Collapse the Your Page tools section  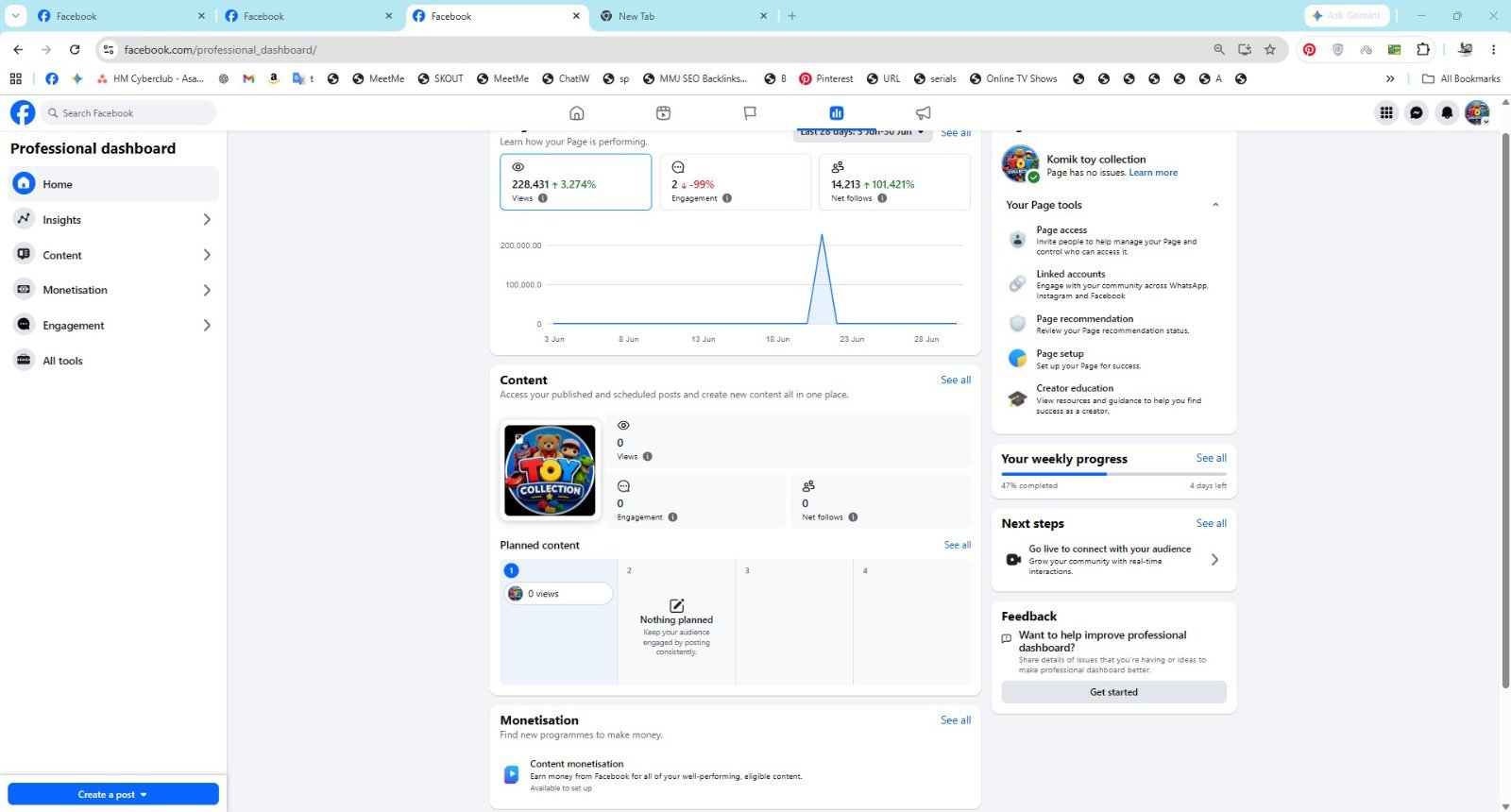[x=1215, y=205]
